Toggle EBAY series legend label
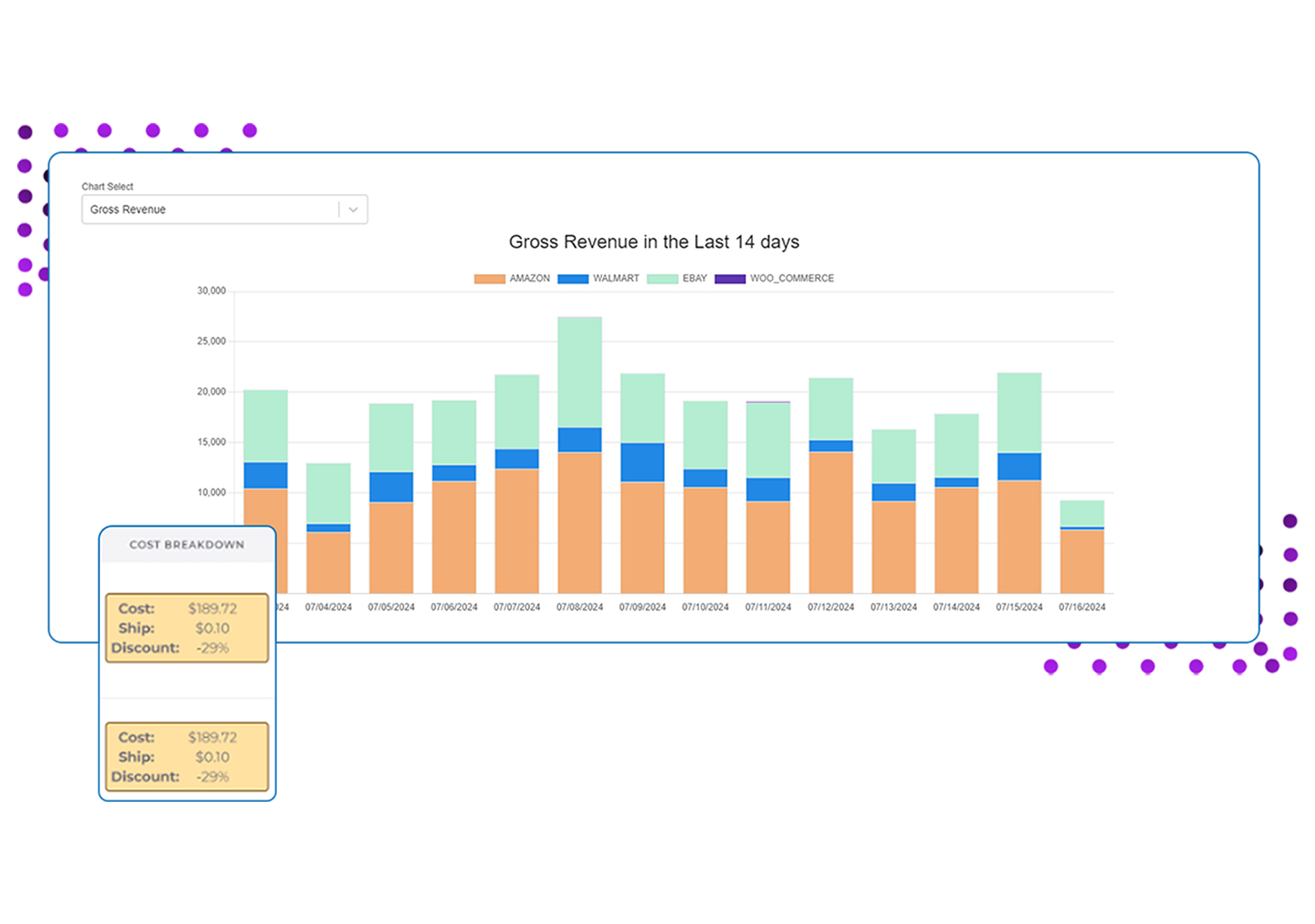The width and height of the screenshot is (1315, 924). [x=694, y=279]
